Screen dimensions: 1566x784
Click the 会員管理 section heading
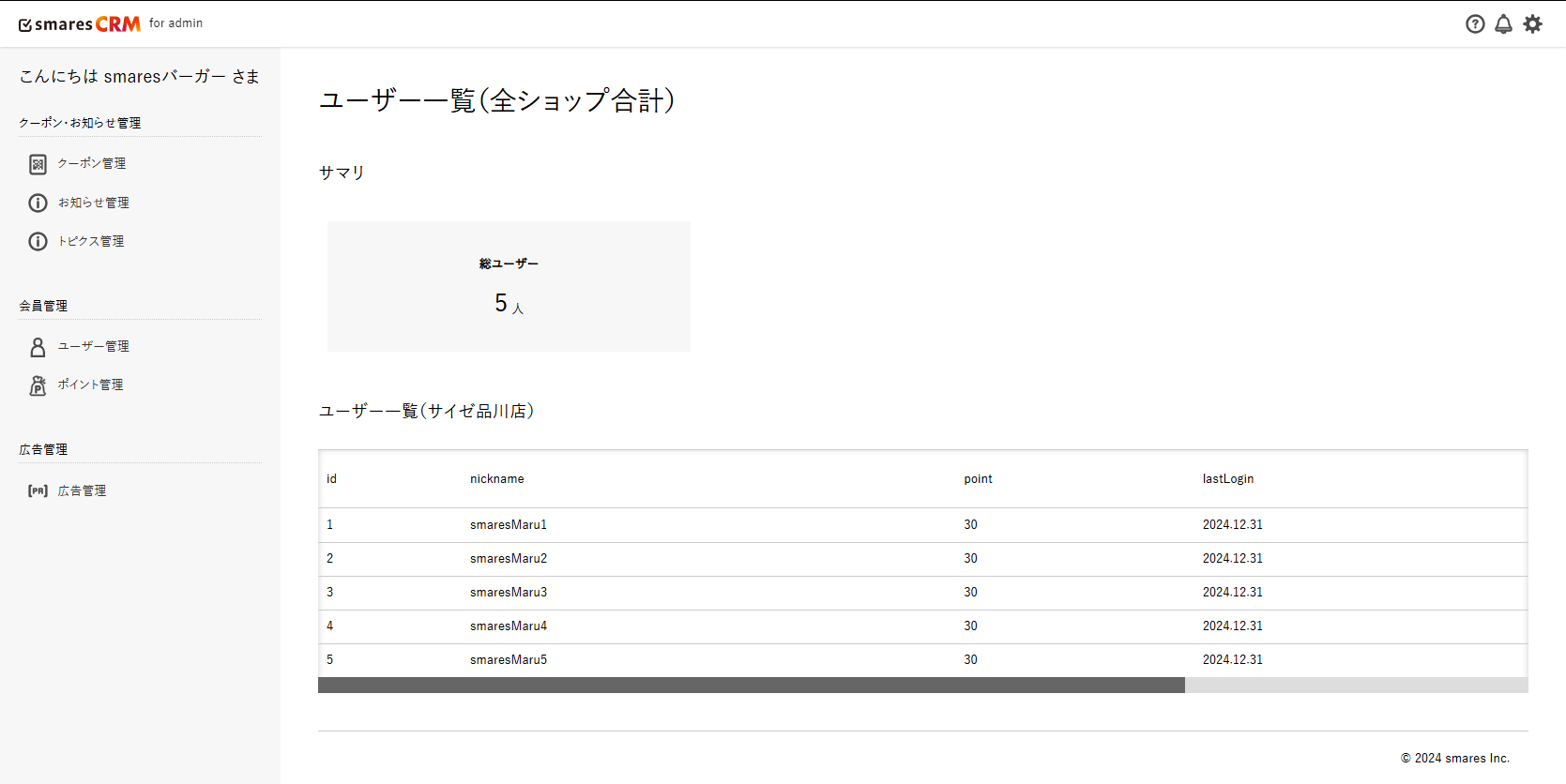pos(43,306)
